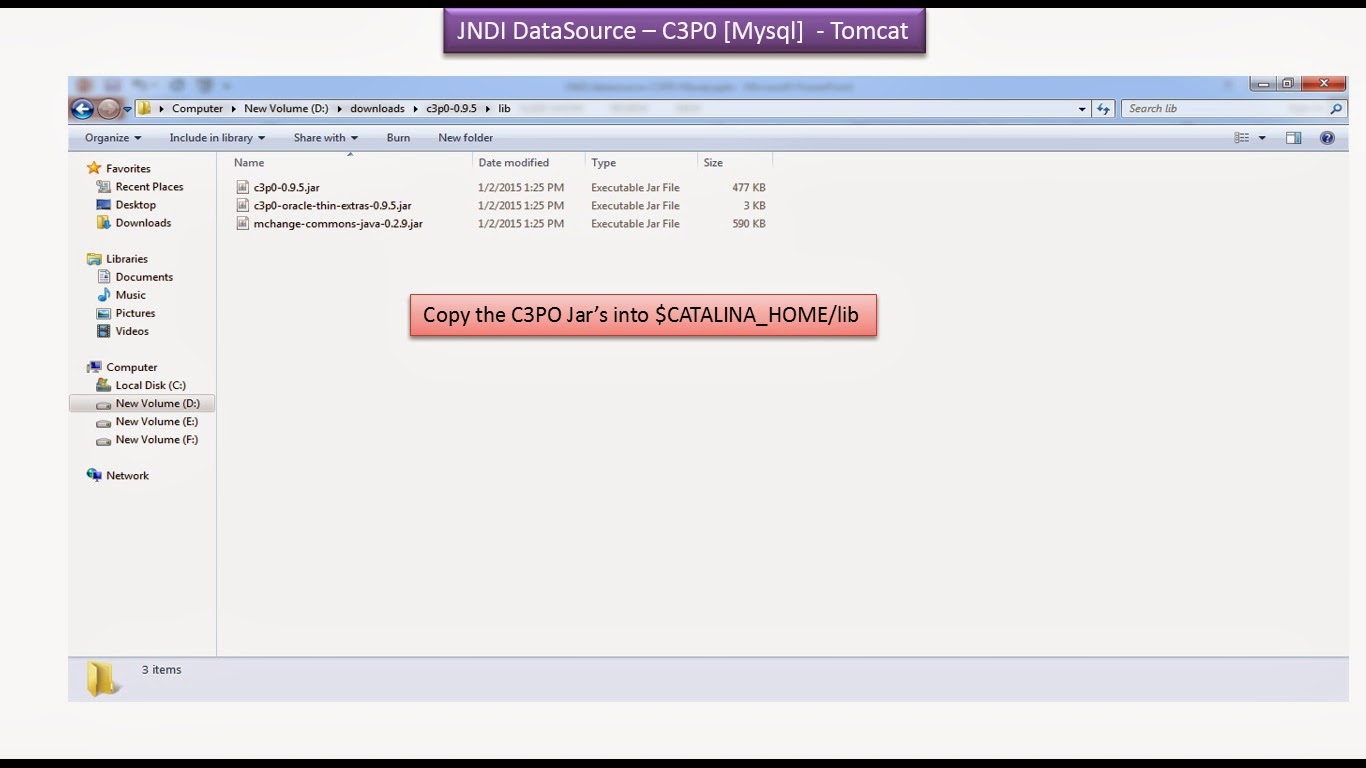Open New Volume (F:) in the sidebar
Viewport: 1366px width, 768px height.
156,439
